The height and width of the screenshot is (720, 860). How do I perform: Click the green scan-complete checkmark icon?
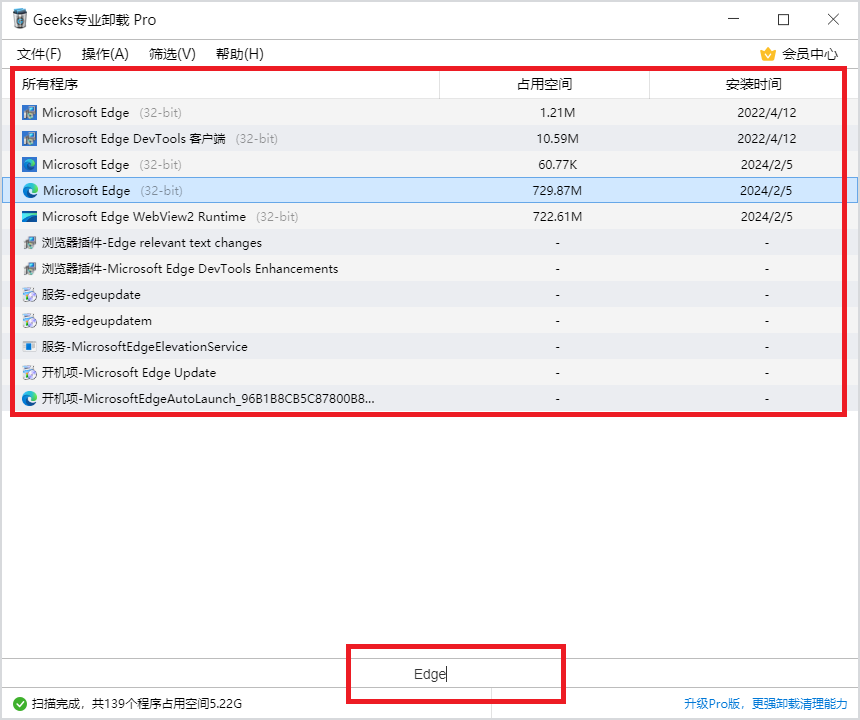pyautogui.click(x=20, y=704)
